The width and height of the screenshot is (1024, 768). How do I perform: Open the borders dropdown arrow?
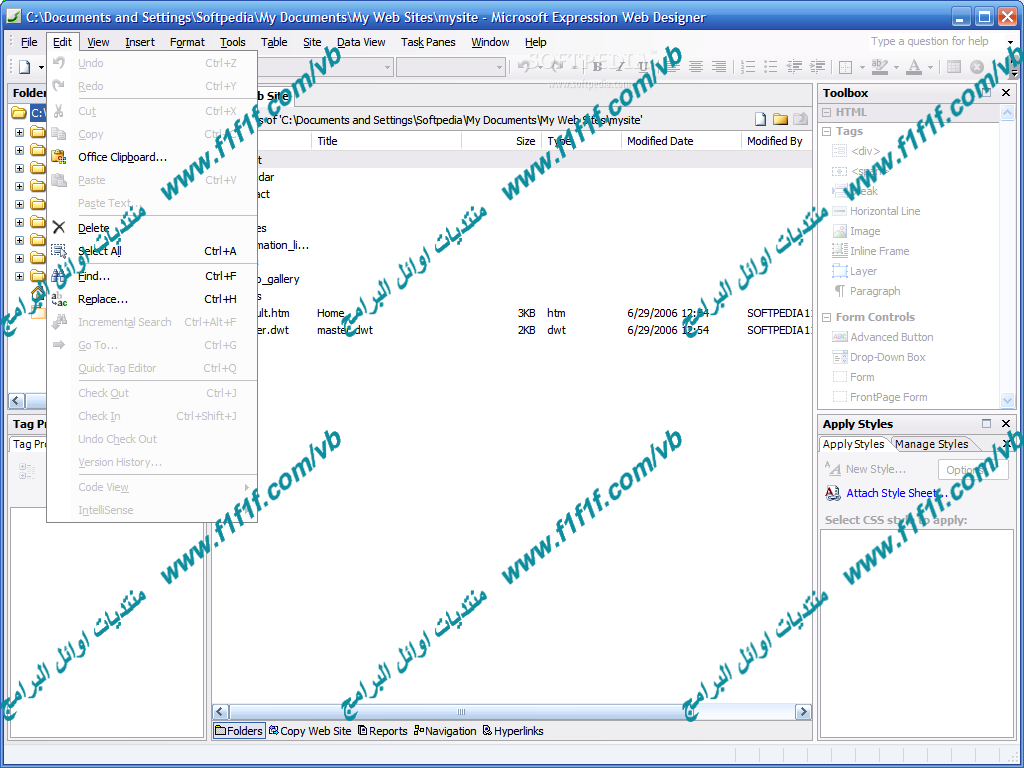861,67
